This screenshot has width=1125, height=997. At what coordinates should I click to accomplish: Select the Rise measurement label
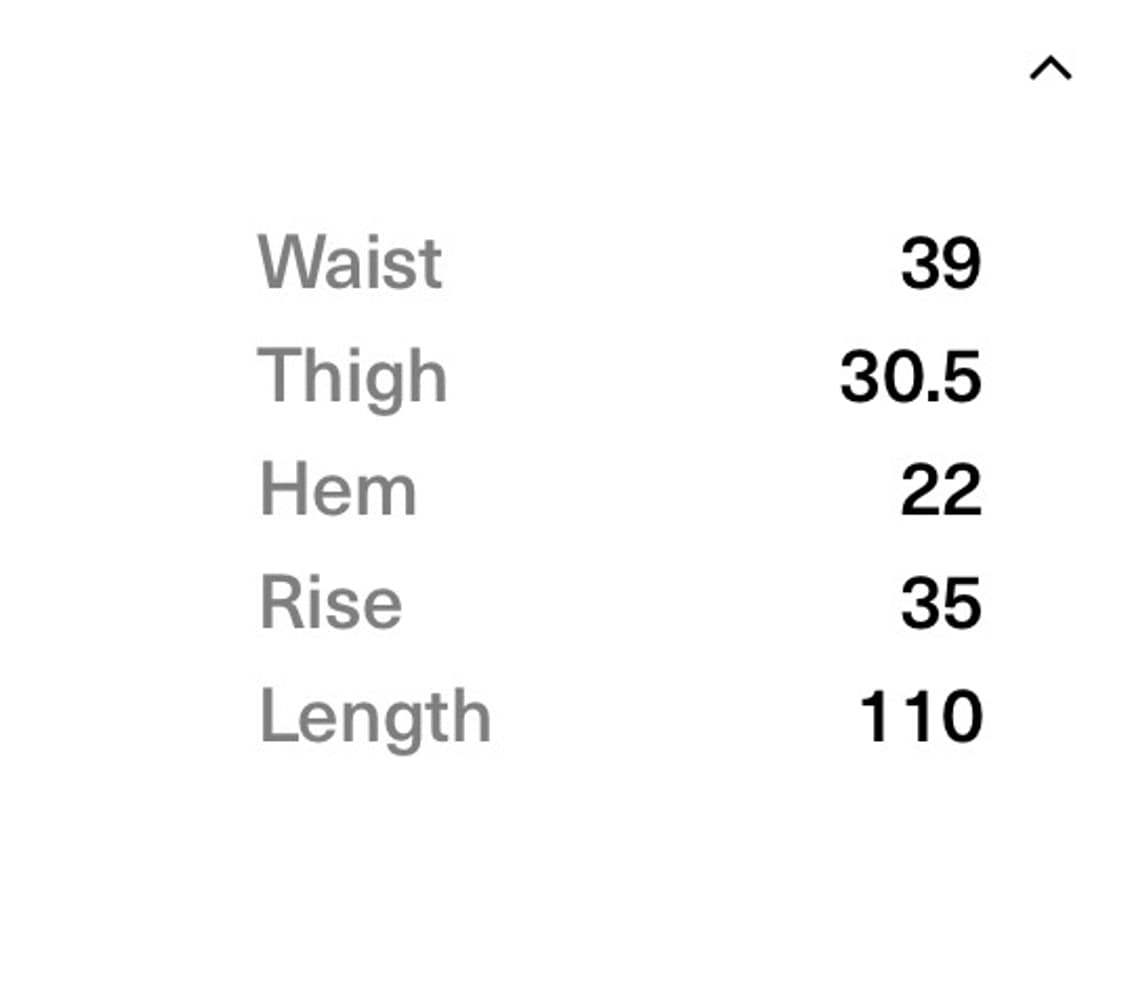(330, 604)
